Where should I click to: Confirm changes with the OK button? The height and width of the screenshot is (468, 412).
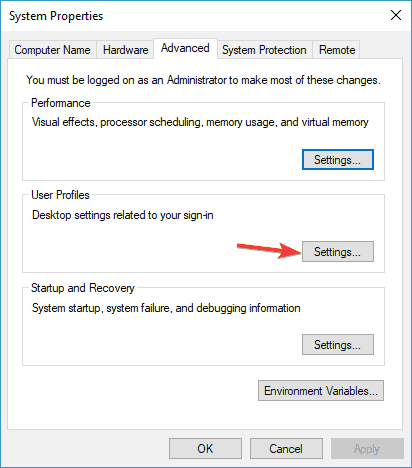tap(205, 448)
